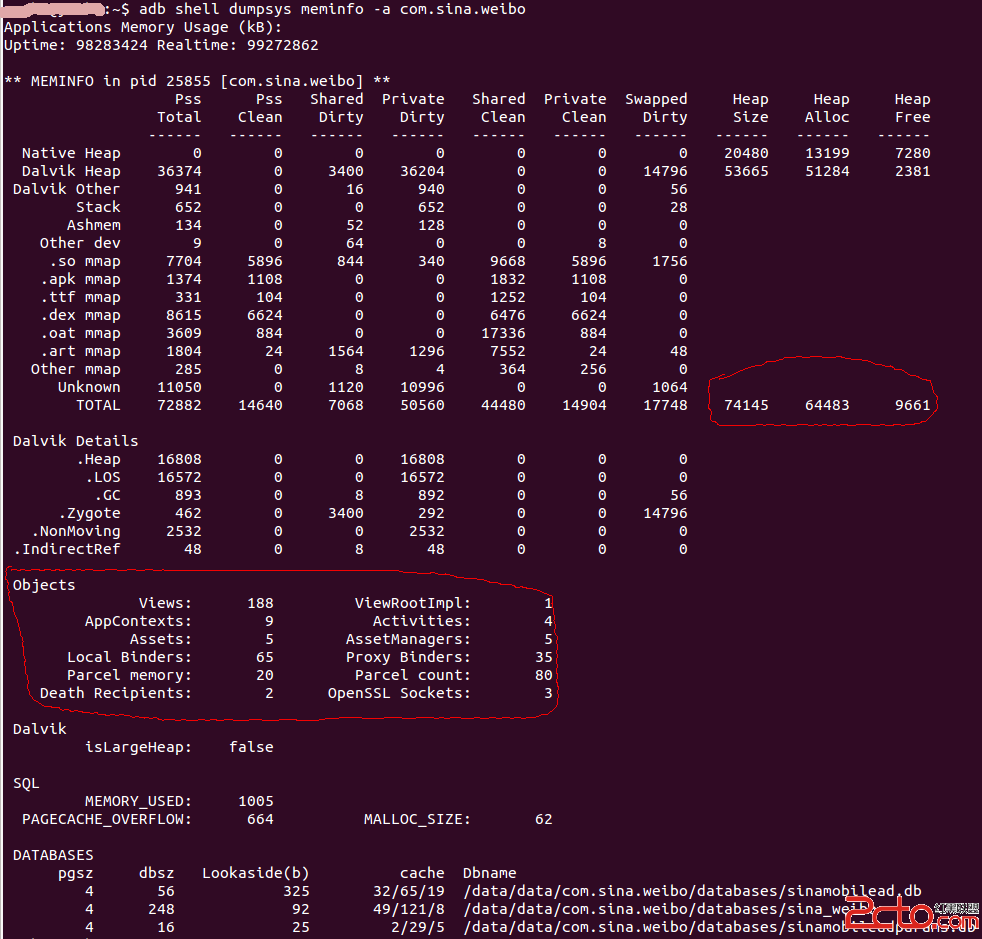Click the TOTAL Pss value 72882
Viewport: 982px width, 939px height.
tap(179, 406)
